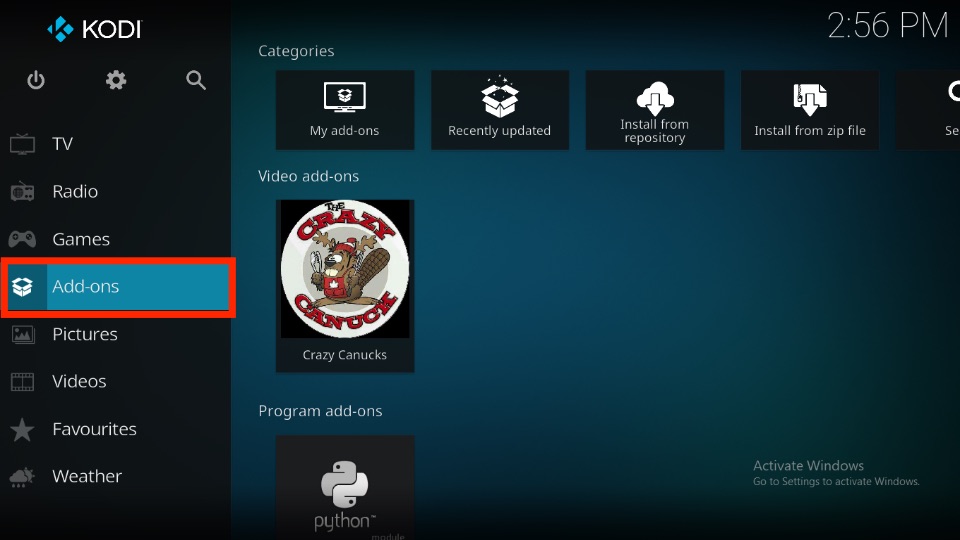Open the partly visible Search category tile
The width and height of the screenshot is (960, 540).
(x=928, y=110)
